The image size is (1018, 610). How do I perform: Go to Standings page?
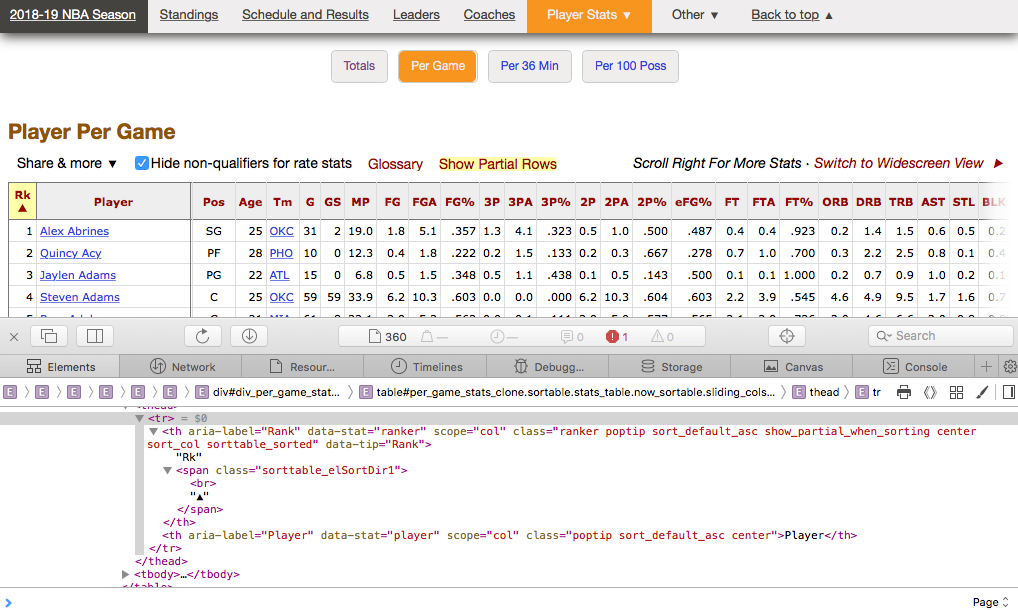tap(189, 15)
